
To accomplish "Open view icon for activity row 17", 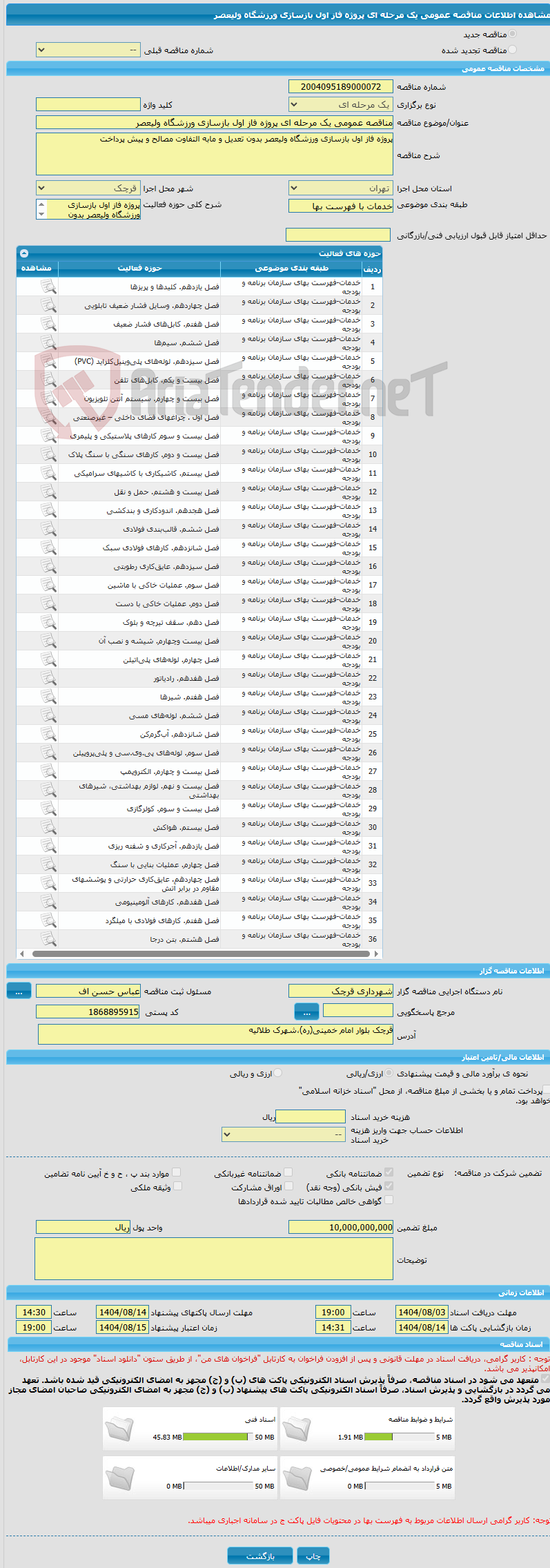I will pos(48,585).
